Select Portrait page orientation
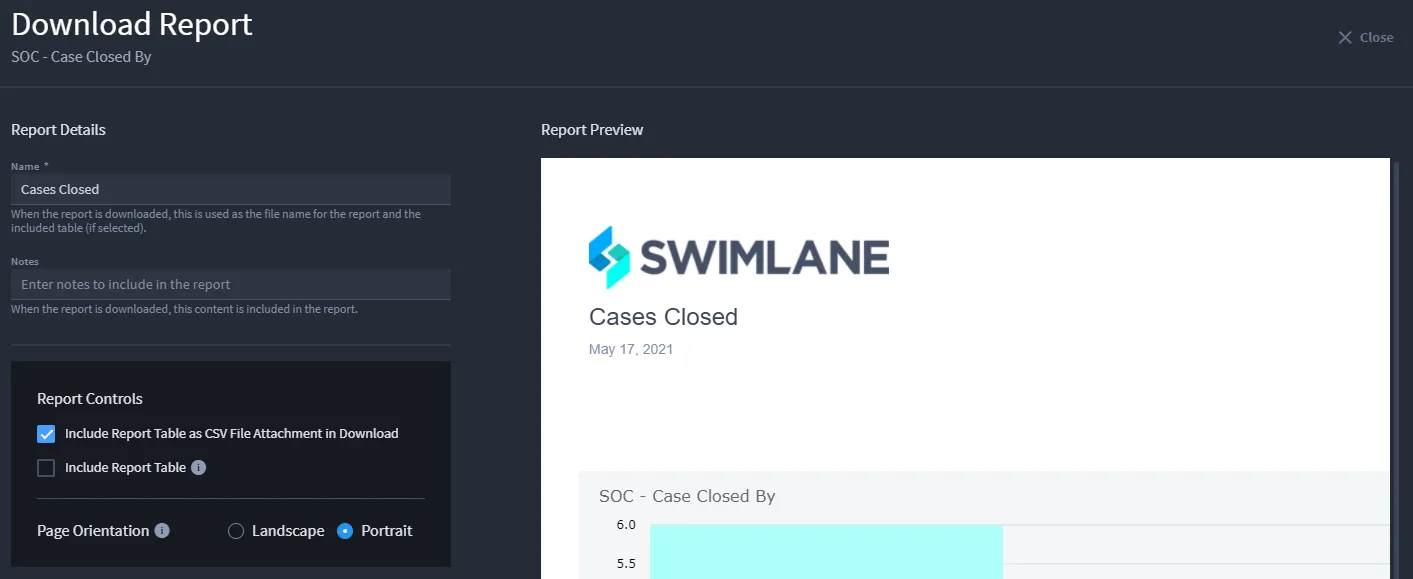This screenshot has height=579, width=1413. pos(345,531)
